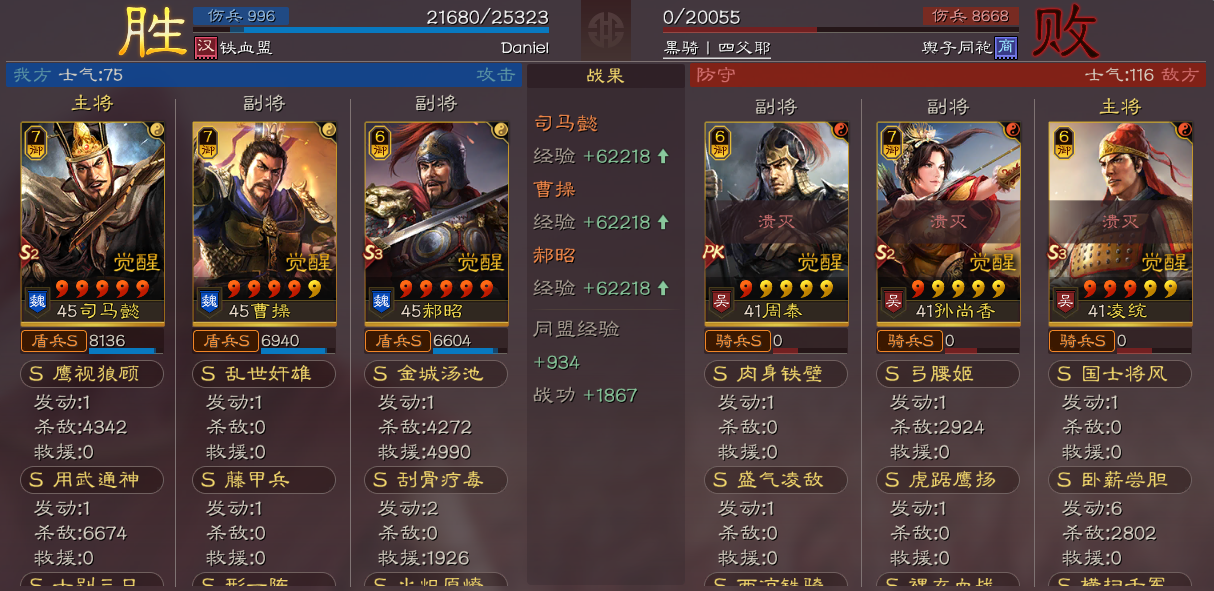The height and width of the screenshot is (591, 1214).
Task: Click the 战果 battle results header tab
Action: click(606, 76)
